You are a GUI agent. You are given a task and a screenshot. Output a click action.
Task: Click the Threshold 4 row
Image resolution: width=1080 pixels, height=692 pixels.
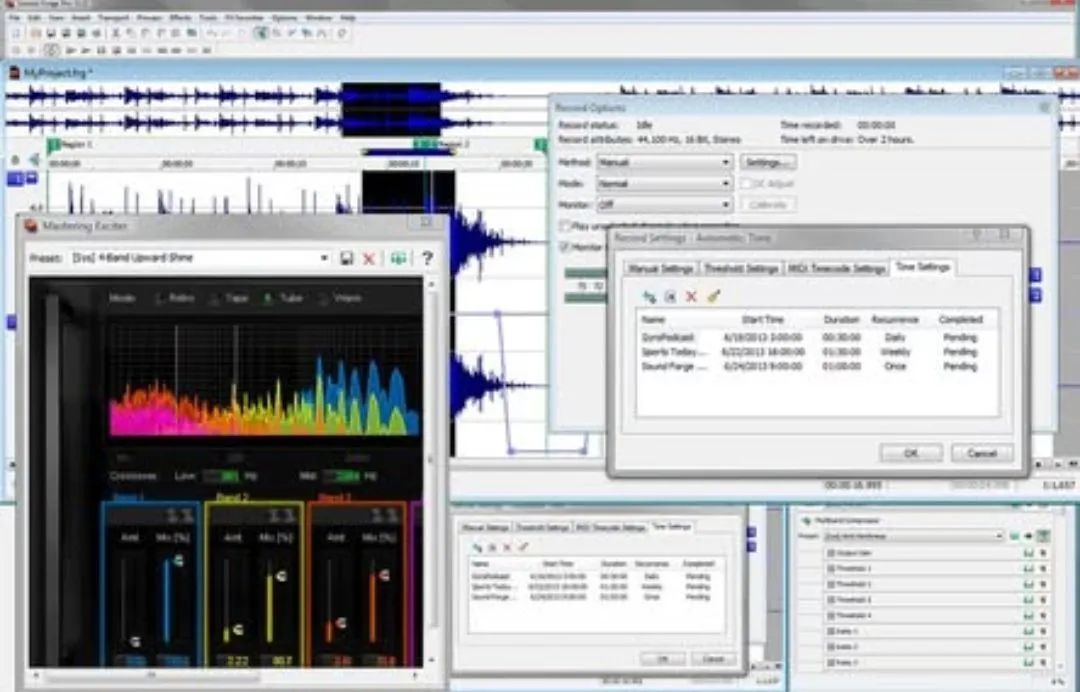(x=937, y=616)
